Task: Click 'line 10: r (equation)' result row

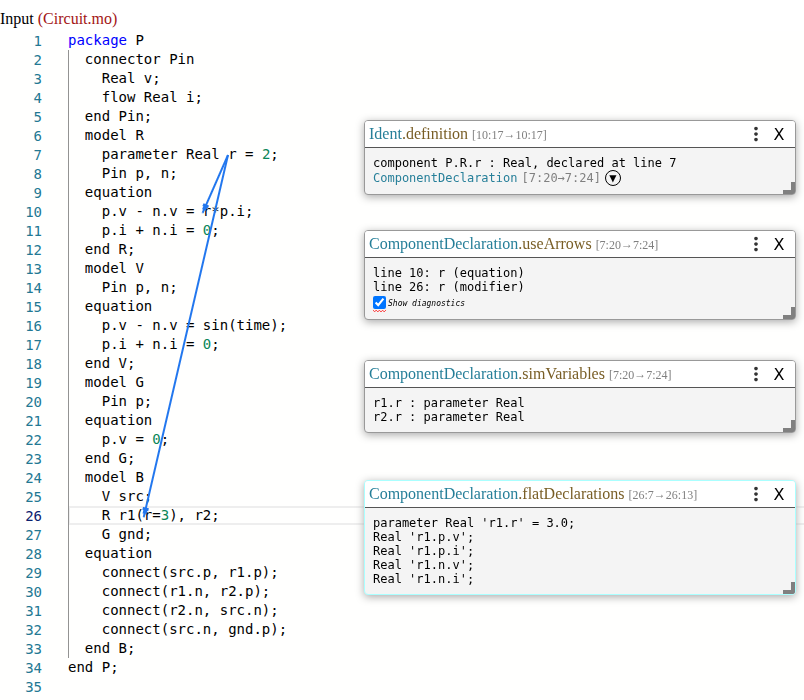Action: click(x=448, y=272)
